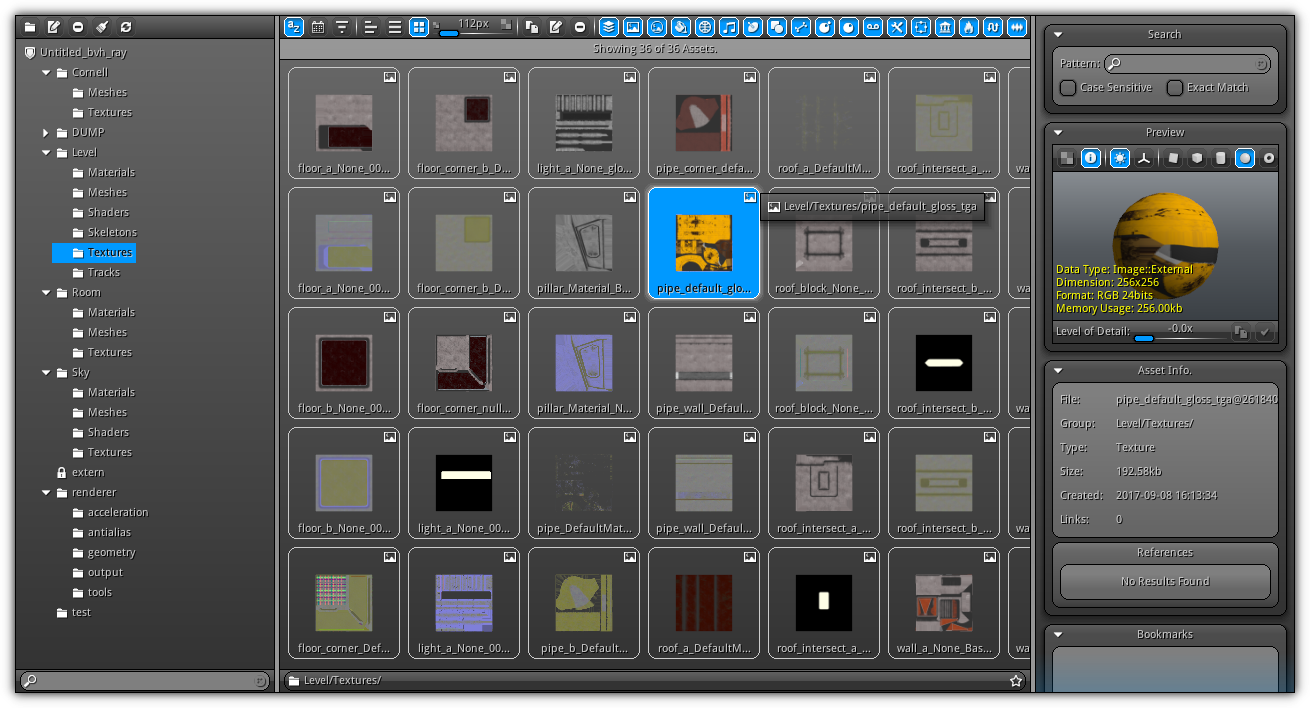This screenshot has width=1310, height=708.
Task: Select the test folder
Action: (x=73, y=612)
